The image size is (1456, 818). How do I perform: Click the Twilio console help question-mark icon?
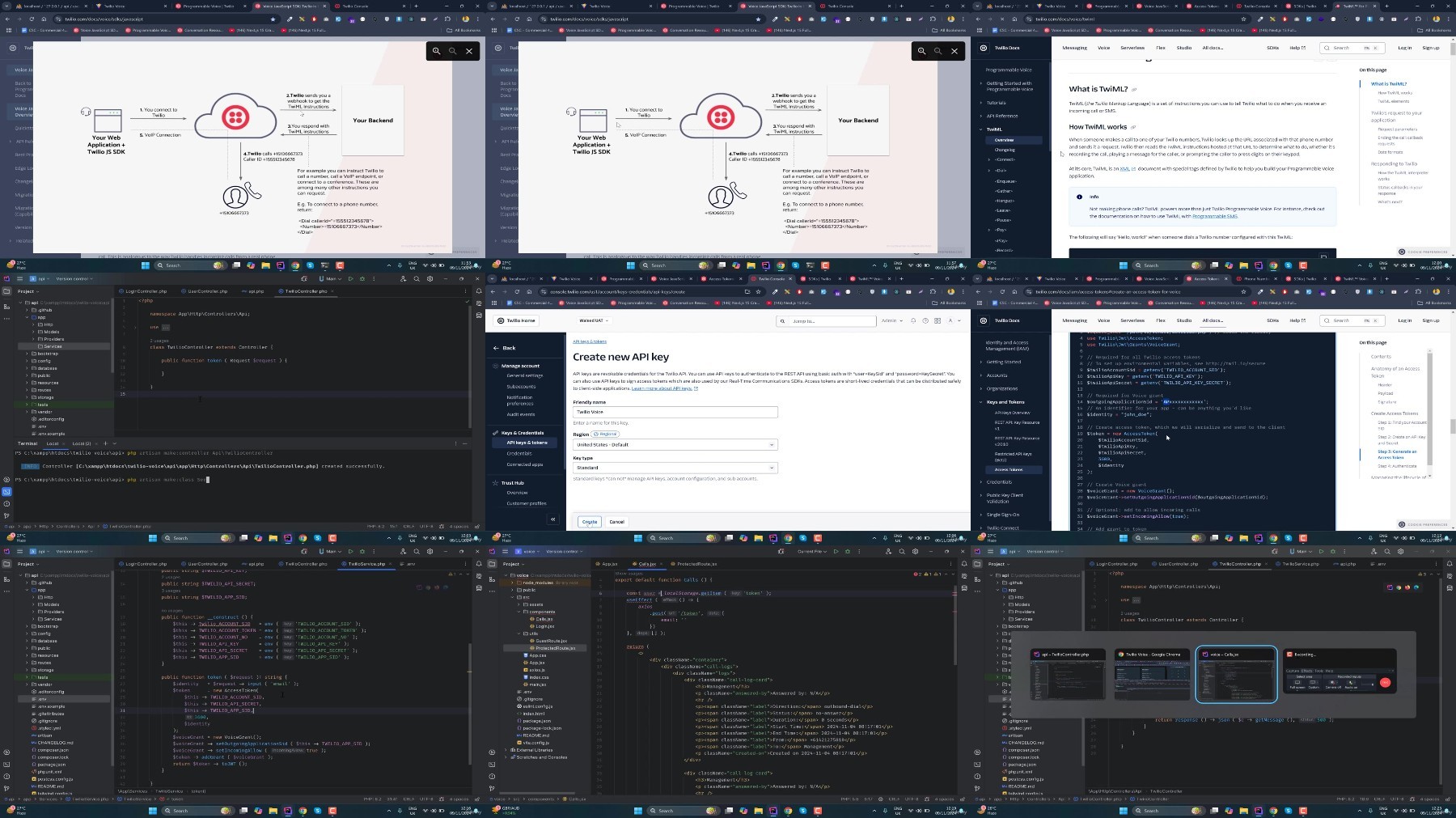point(925,320)
